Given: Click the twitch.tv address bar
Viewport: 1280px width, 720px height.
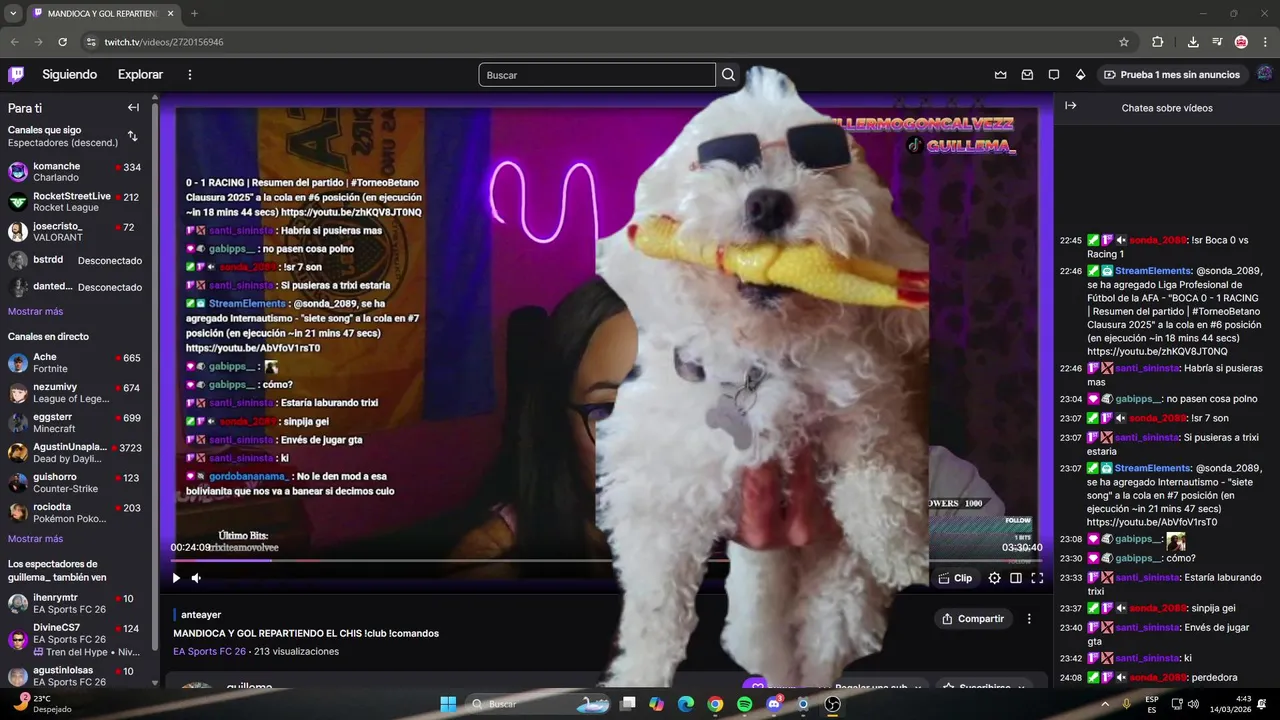Looking at the screenshot, I should point(600,42).
